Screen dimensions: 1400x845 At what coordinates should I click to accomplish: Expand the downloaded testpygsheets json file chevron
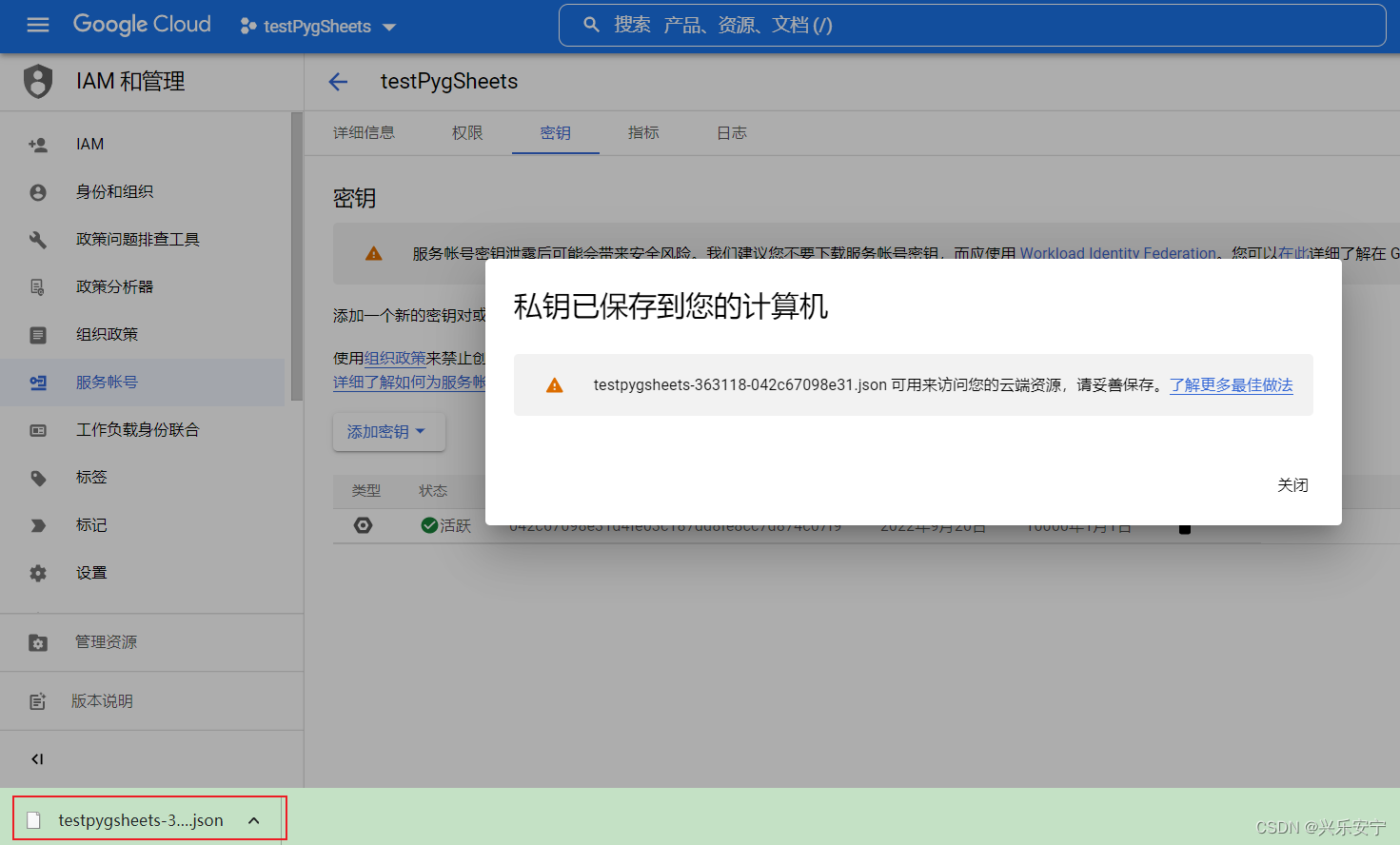(x=253, y=819)
